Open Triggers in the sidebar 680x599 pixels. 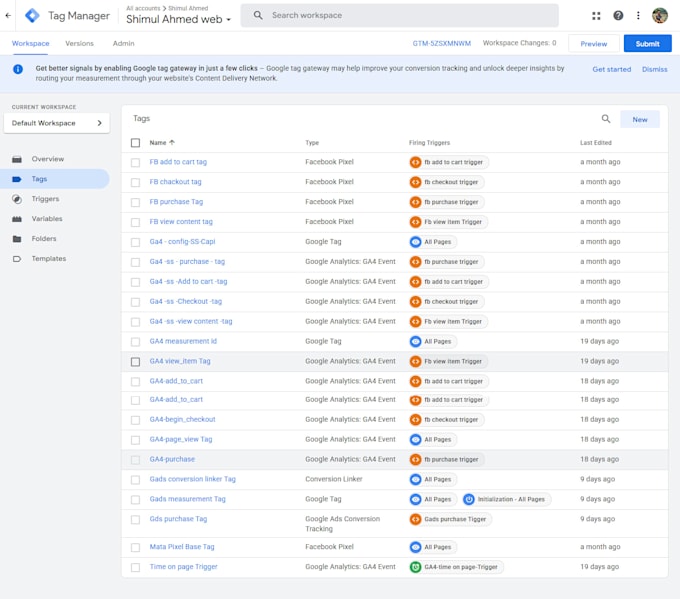(45, 199)
